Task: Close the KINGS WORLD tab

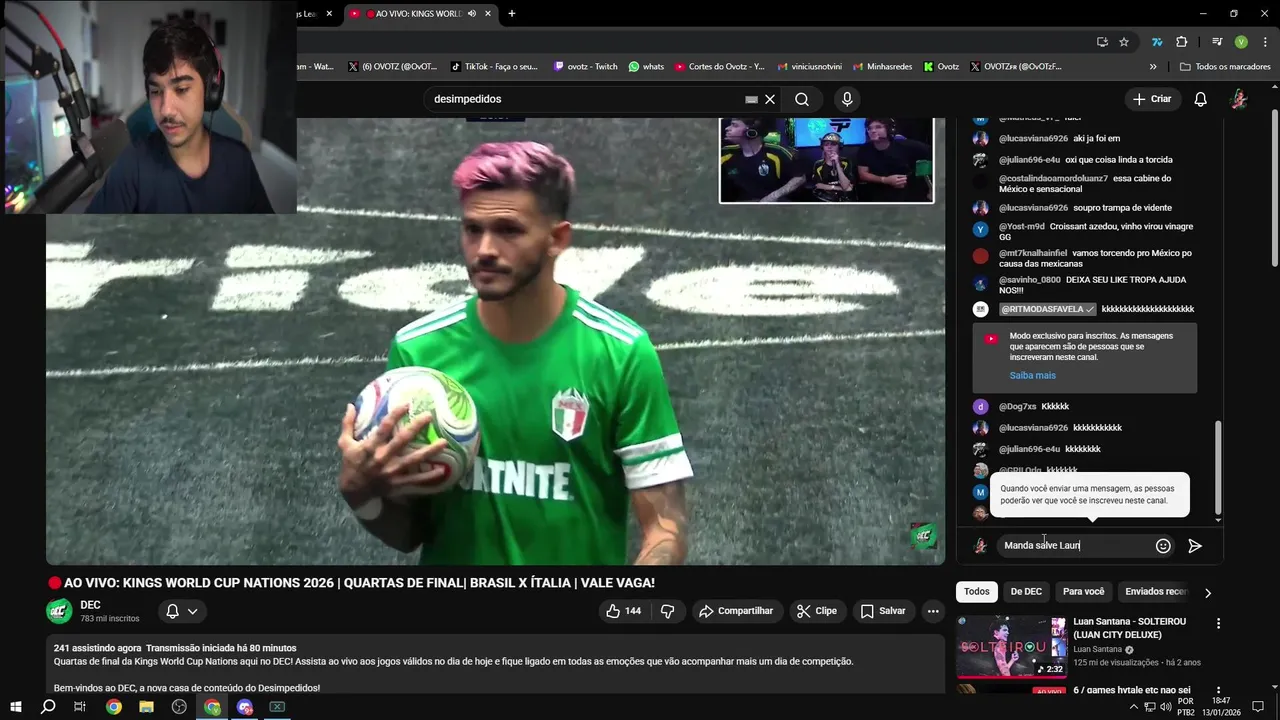Action: 488,14
